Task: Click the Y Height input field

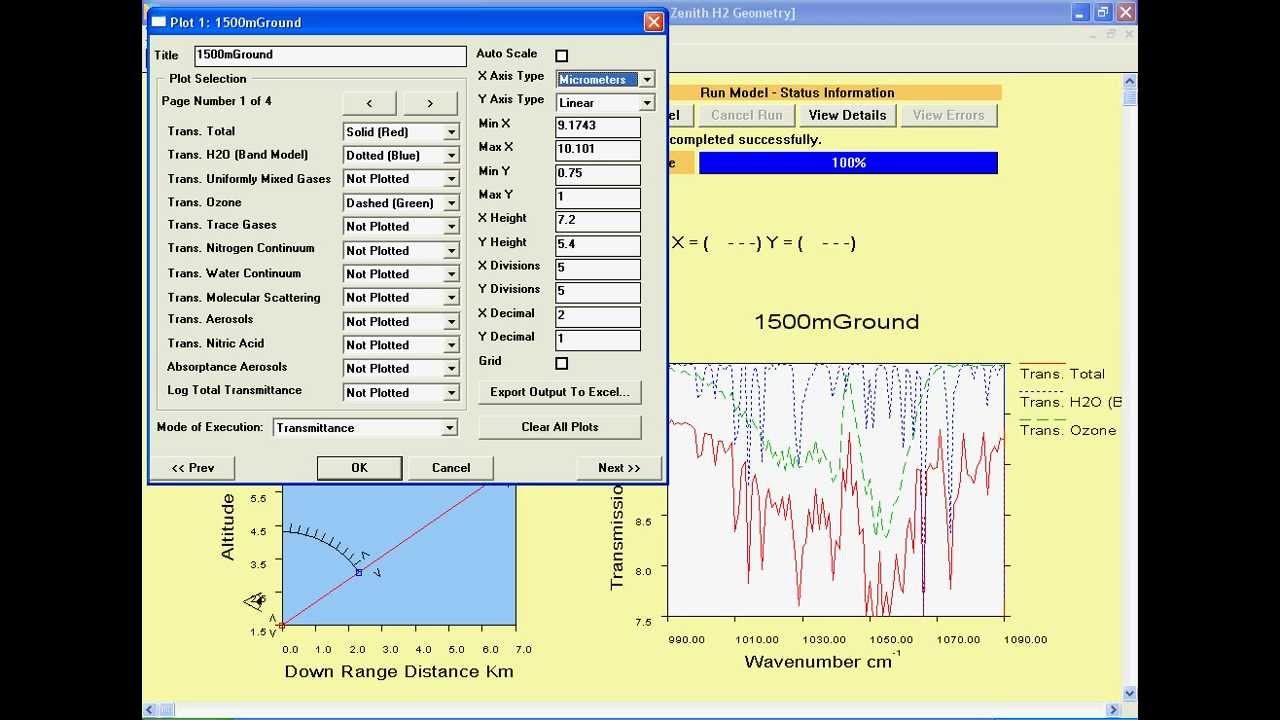Action: click(598, 245)
